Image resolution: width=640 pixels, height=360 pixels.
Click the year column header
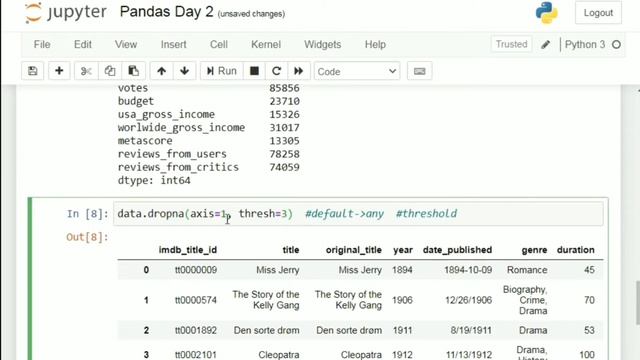coord(403,250)
